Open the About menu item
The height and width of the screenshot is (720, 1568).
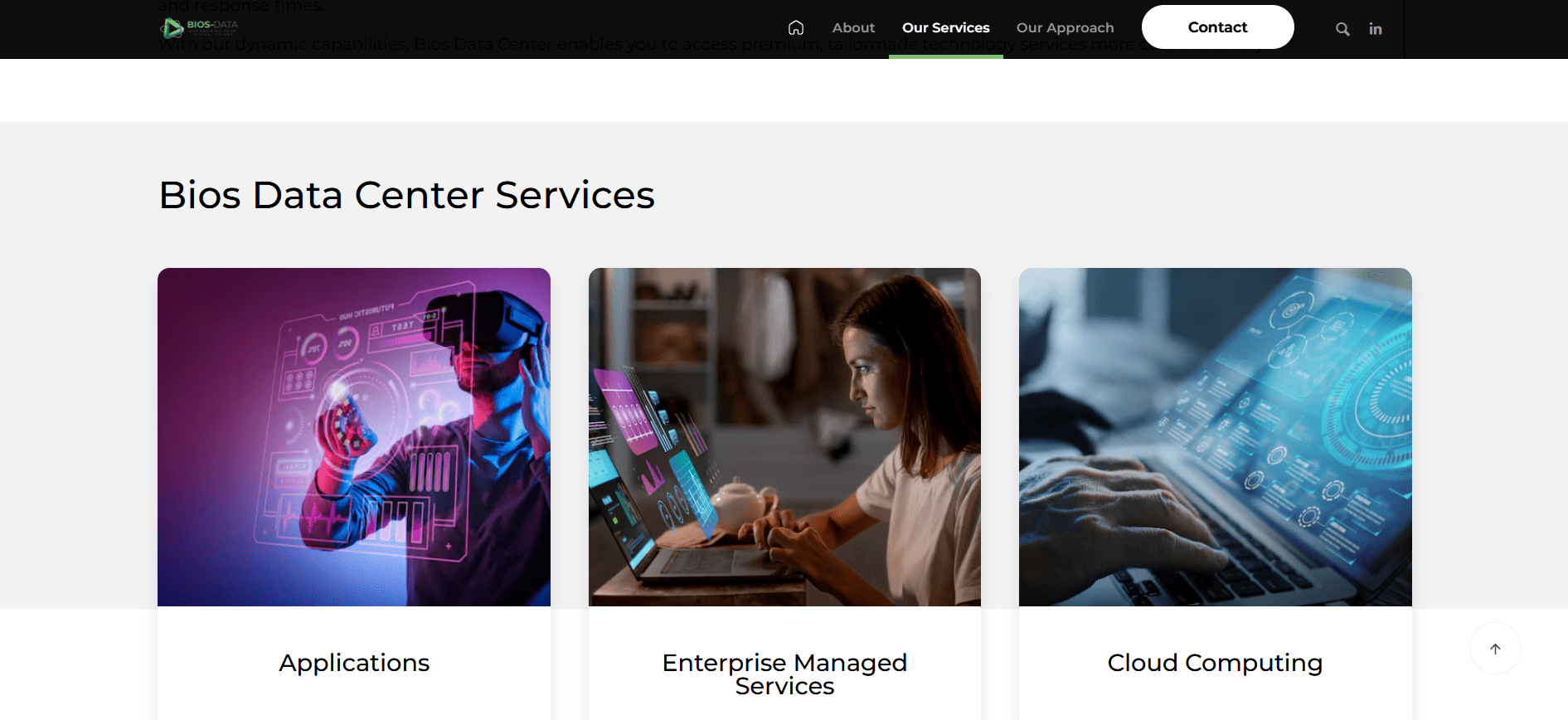(x=853, y=27)
